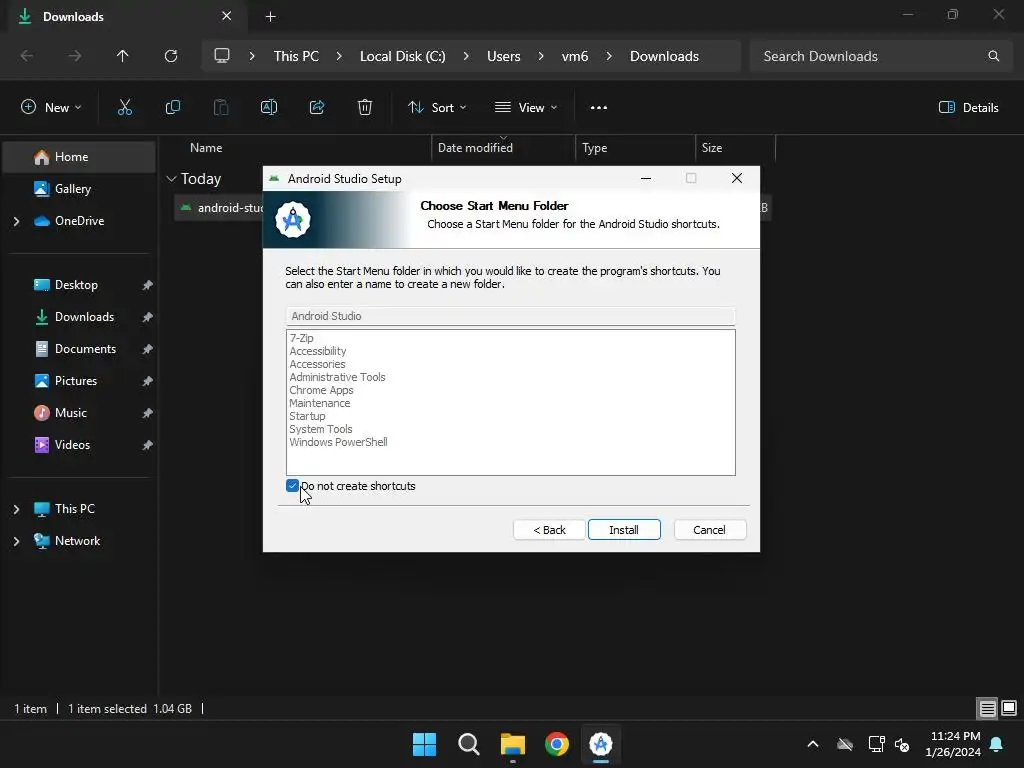Select Windows PowerShell in folder list
The image size is (1024, 768).
point(338,442)
